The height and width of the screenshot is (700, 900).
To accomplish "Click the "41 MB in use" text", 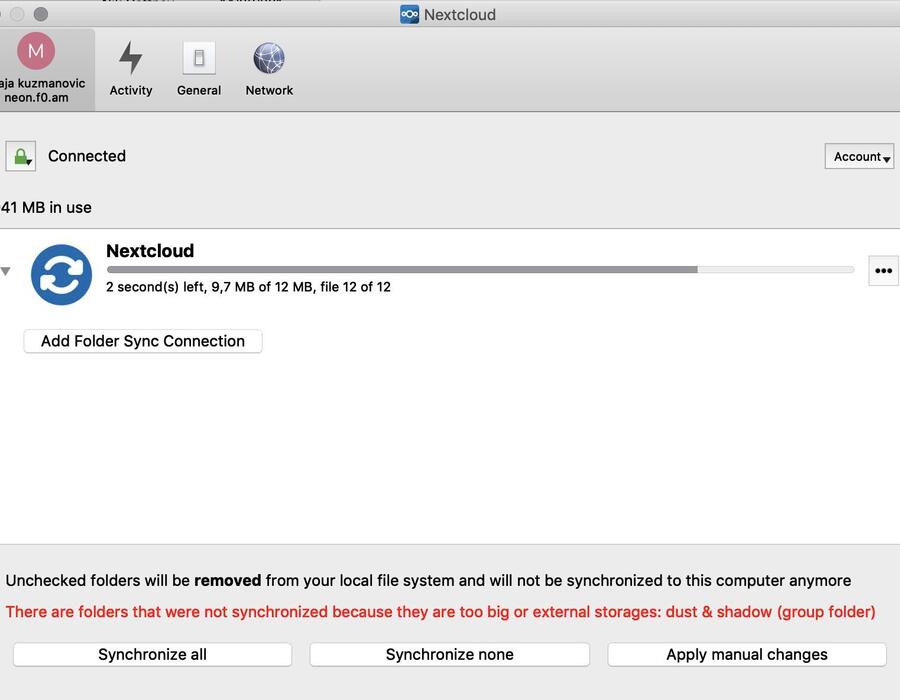I will [x=46, y=207].
